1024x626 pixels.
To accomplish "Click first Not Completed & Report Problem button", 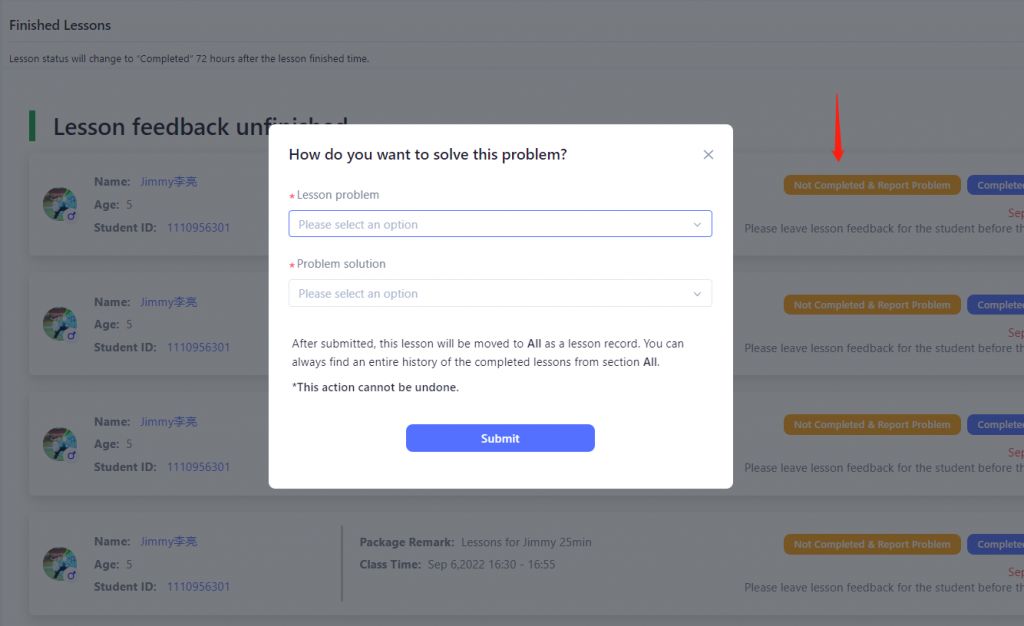I will point(872,185).
